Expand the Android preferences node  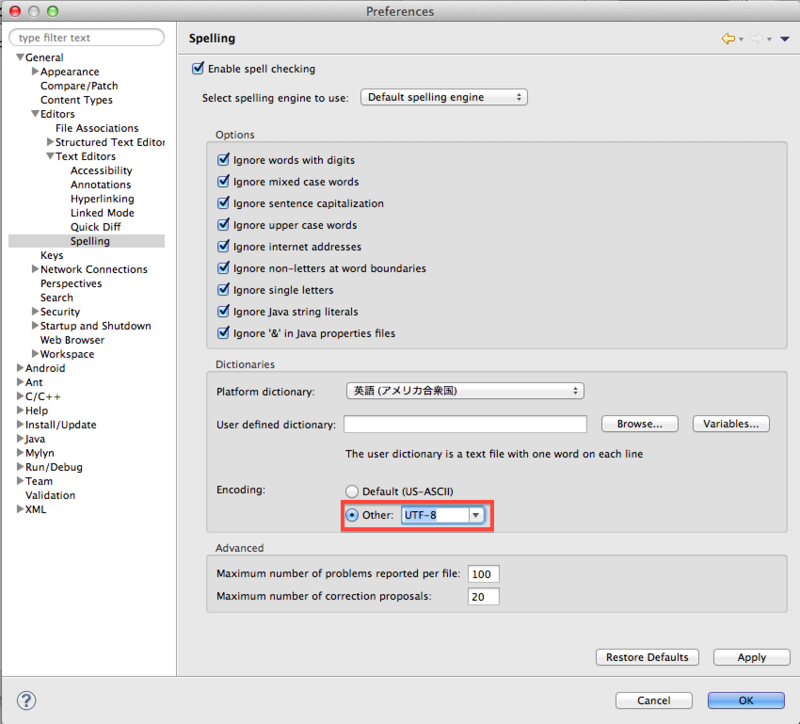click(20, 368)
